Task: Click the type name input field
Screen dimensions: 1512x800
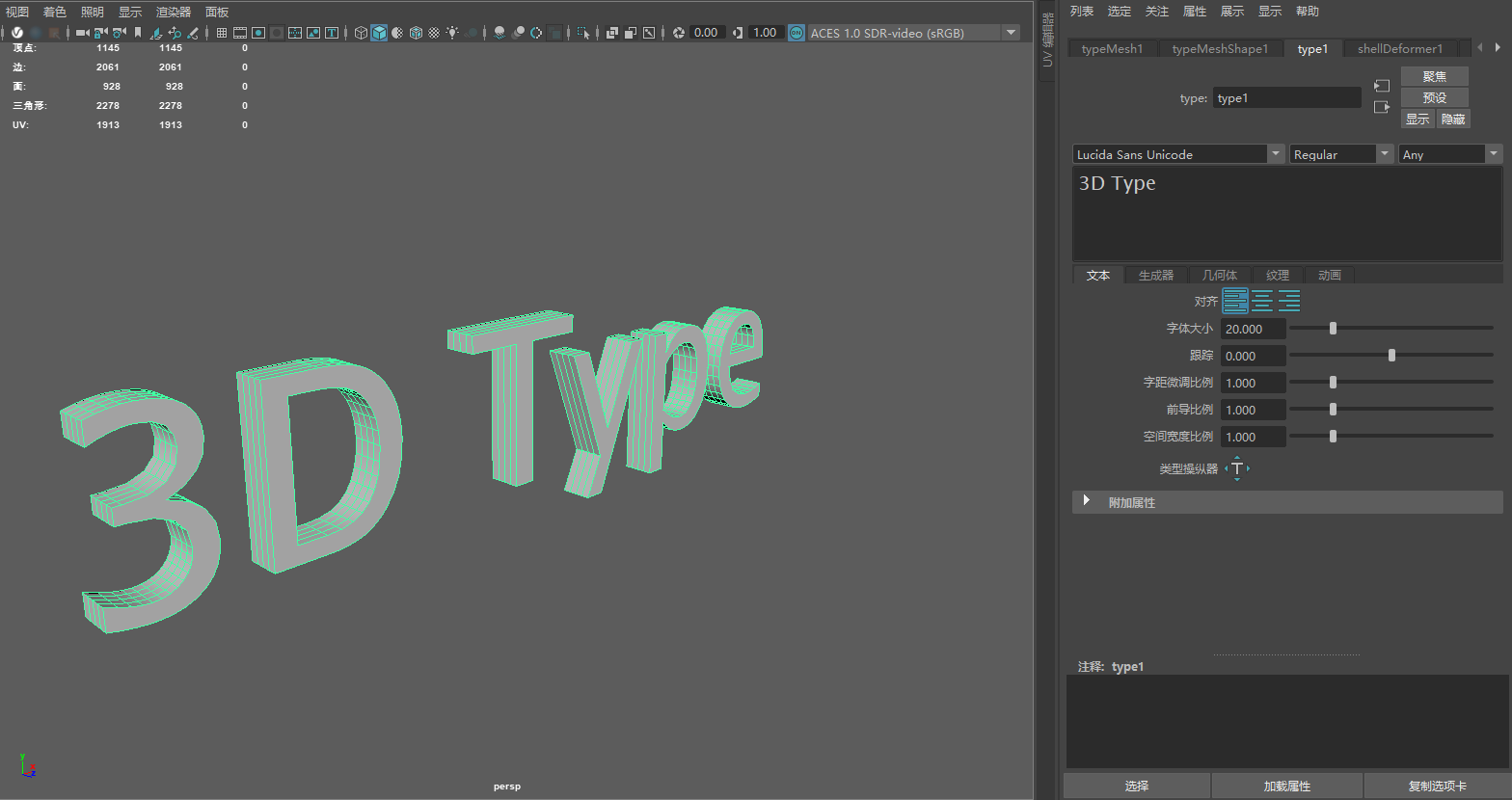Action: point(1286,98)
